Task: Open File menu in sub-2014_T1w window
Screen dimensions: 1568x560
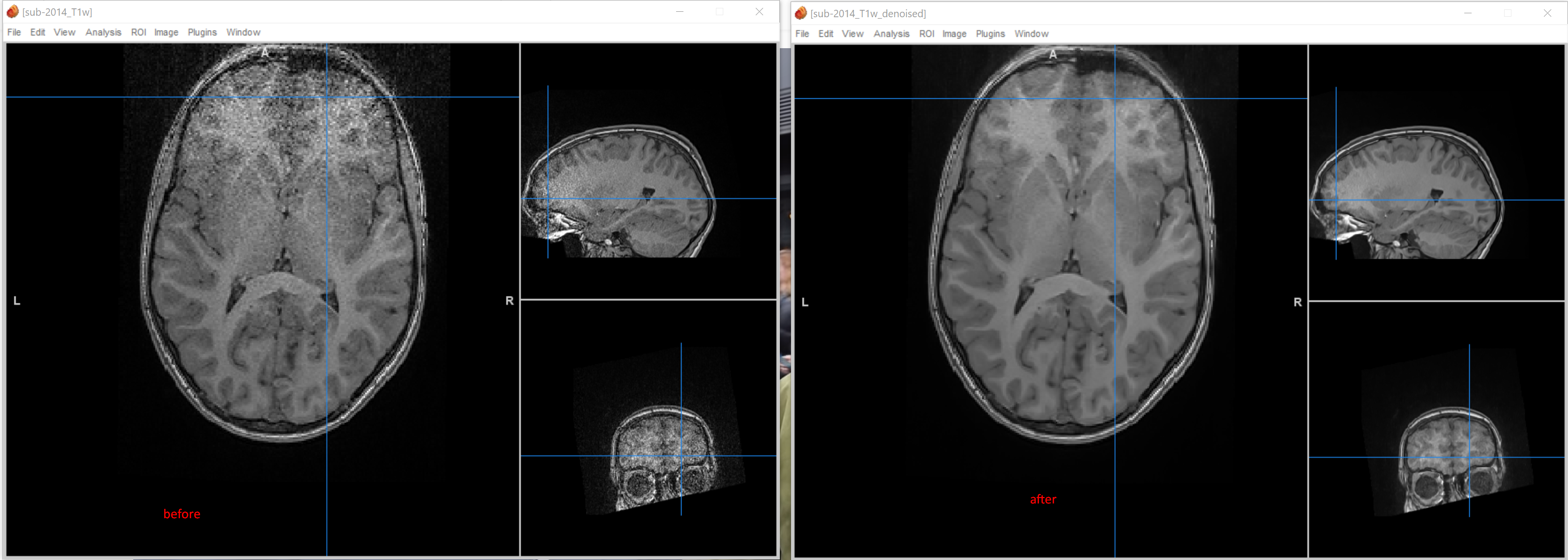Action: [x=14, y=32]
